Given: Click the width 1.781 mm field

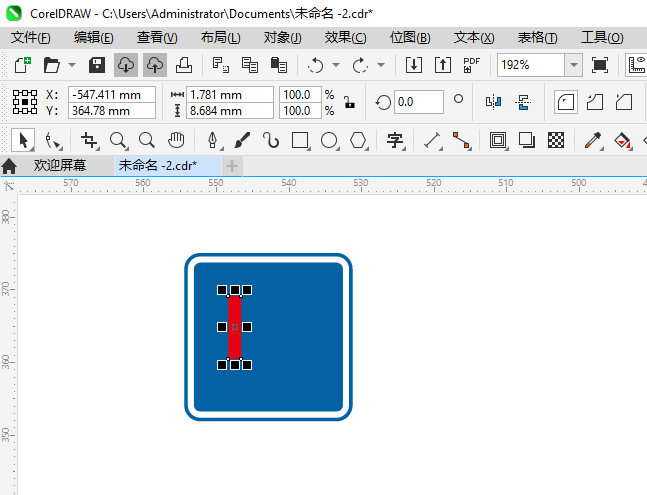Looking at the screenshot, I should 230,94.
